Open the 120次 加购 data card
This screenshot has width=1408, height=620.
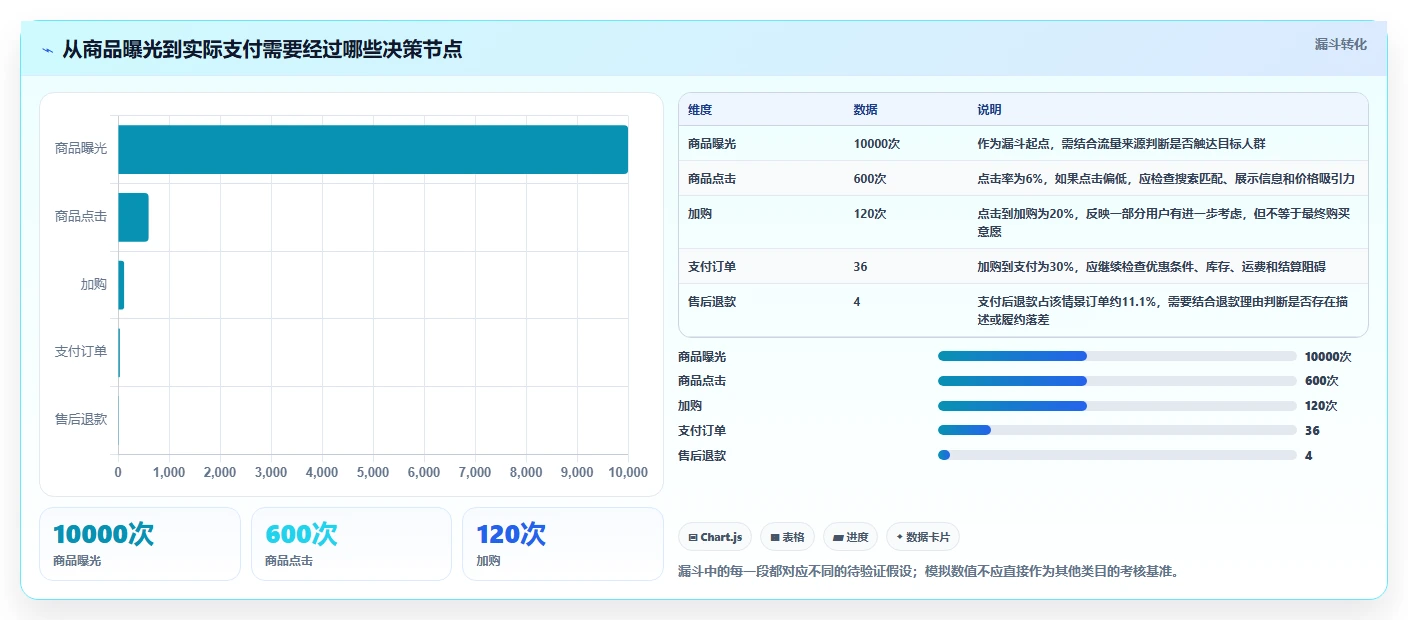tap(563, 544)
